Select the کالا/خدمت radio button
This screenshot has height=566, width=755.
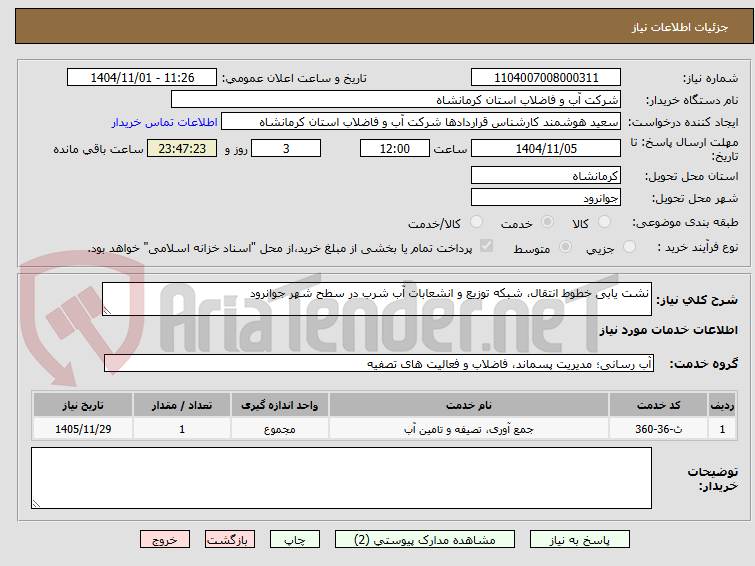(x=476, y=222)
